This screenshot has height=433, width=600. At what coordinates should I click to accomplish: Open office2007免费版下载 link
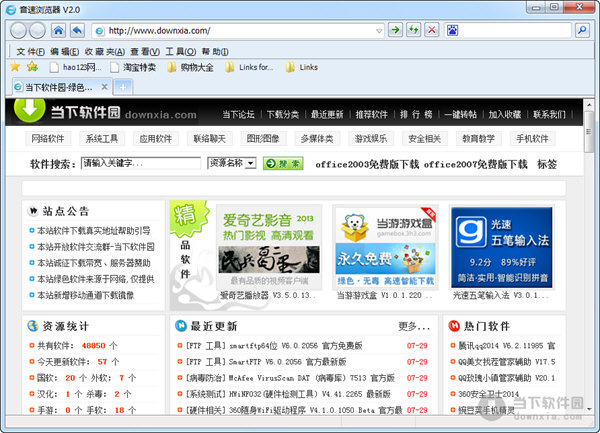click(476, 164)
